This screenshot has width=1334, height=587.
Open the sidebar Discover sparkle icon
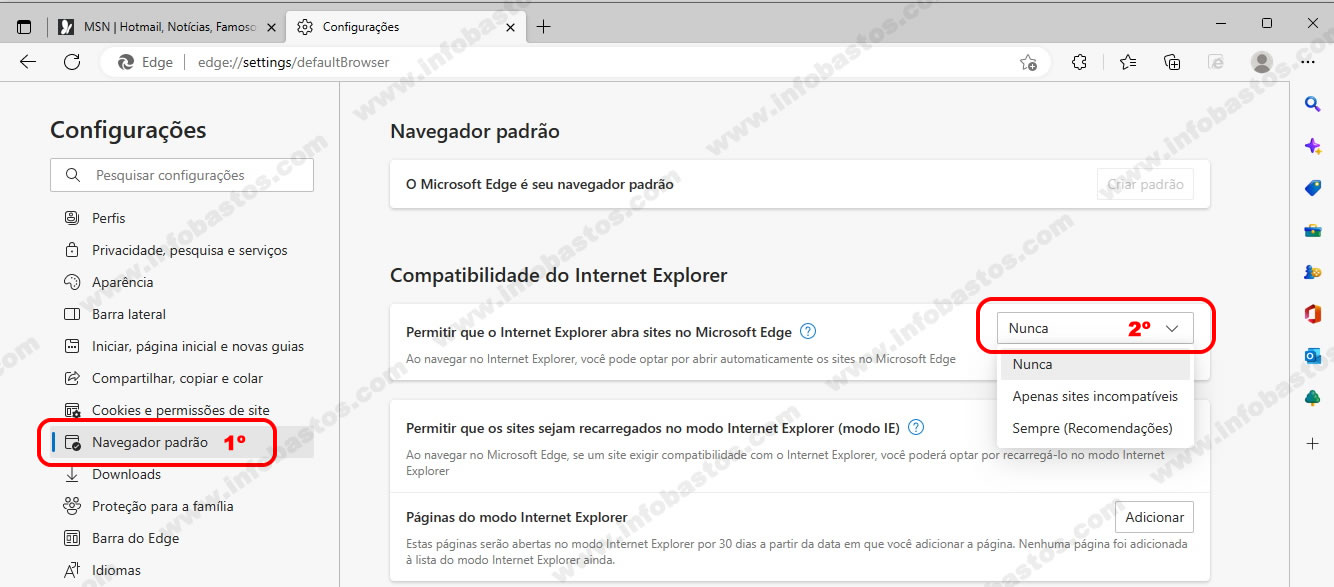point(1312,146)
